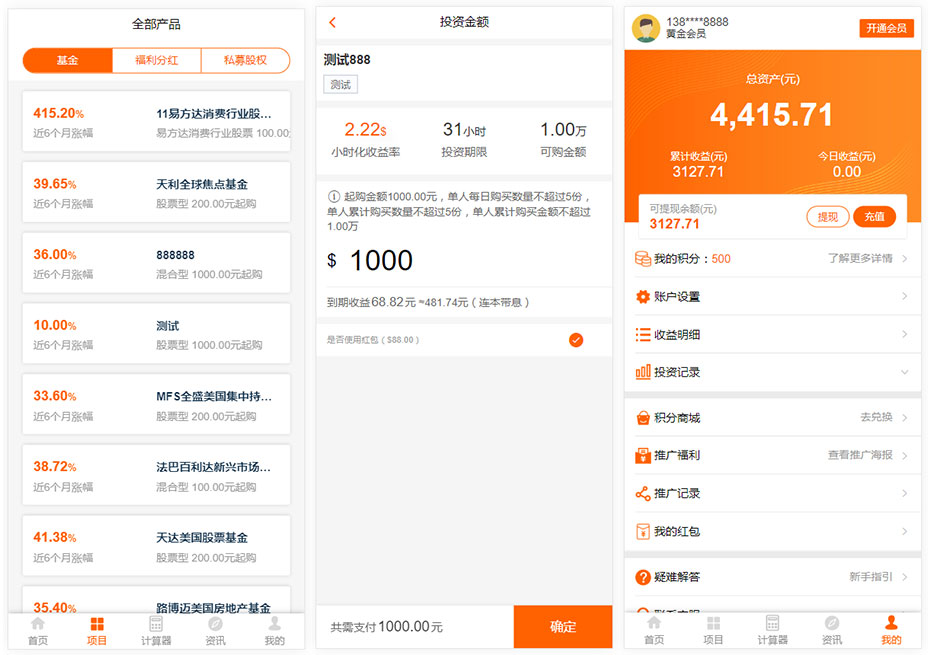Open the coins icon beside 我的积分
Image resolution: width=932 pixels, height=655 pixels.
[643, 259]
